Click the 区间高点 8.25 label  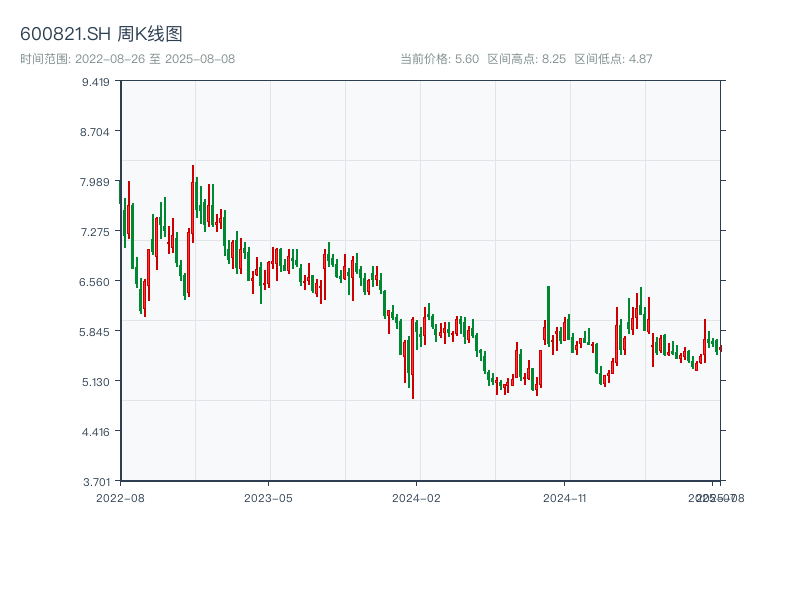tap(526, 59)
